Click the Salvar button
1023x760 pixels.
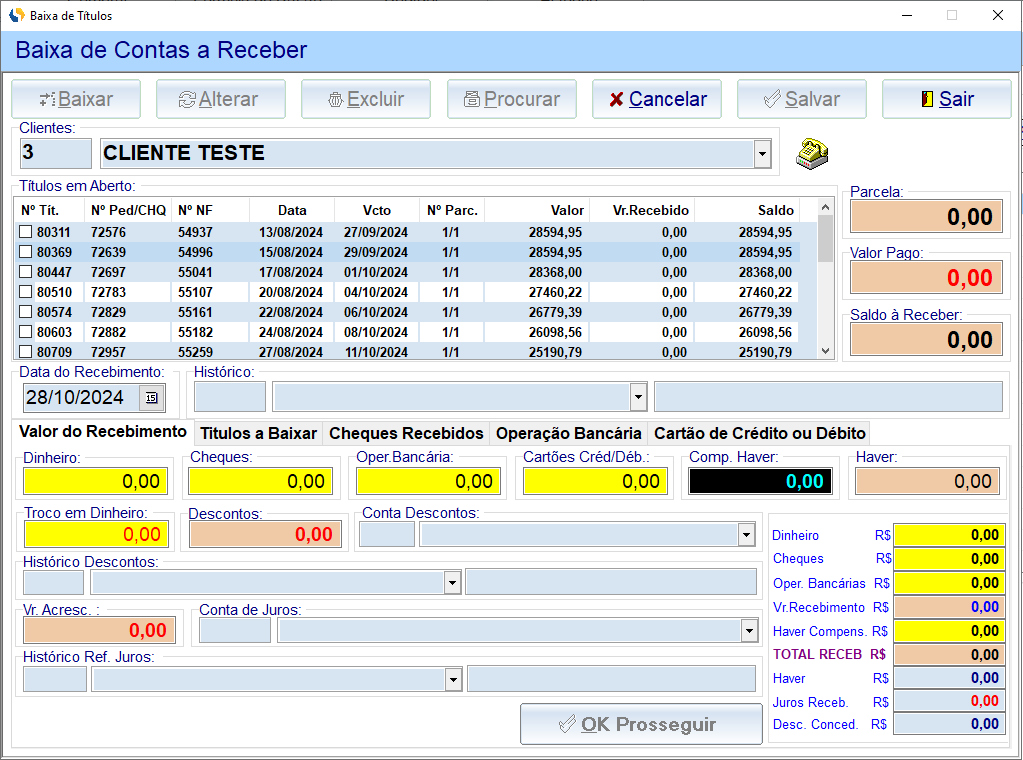tap(802, 99)
